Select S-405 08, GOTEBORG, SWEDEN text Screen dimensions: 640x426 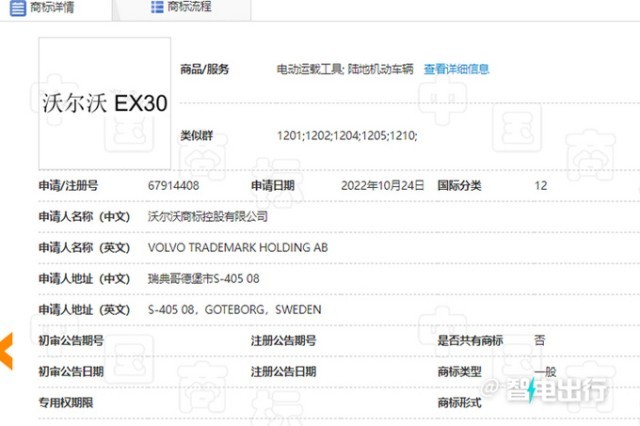[x=235, y=310]
